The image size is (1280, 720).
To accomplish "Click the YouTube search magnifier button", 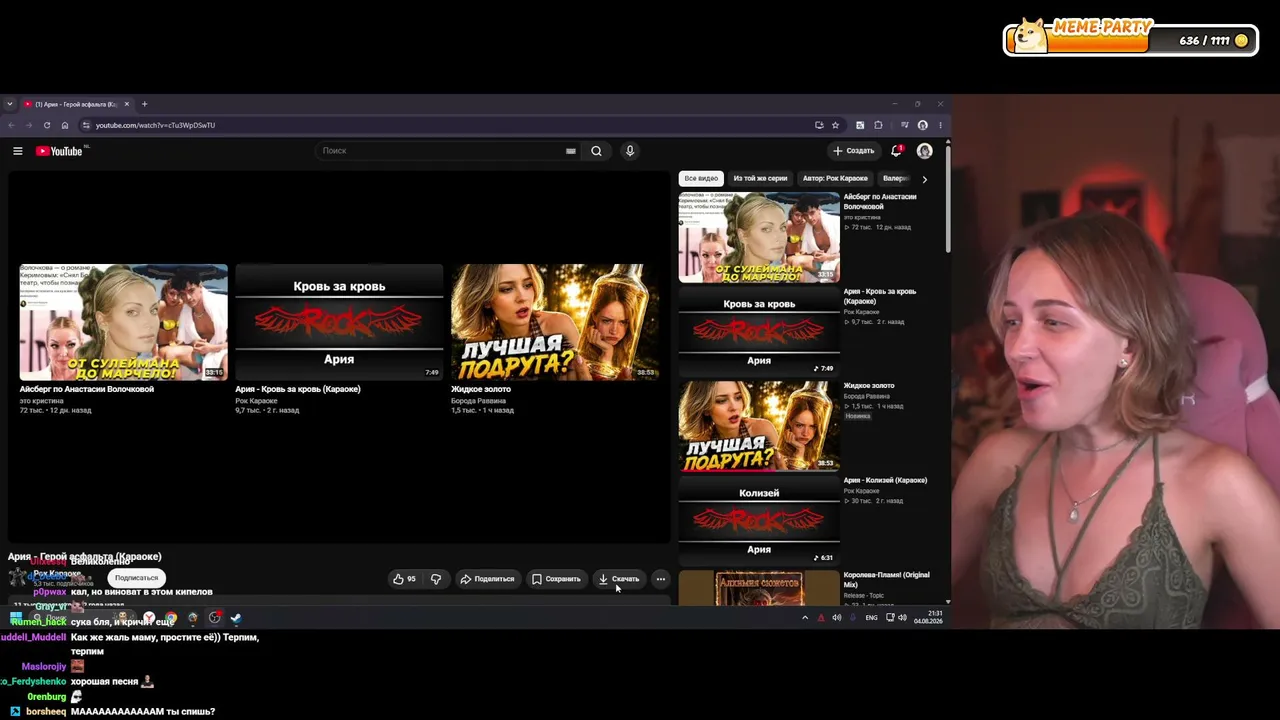I will (596, 151).
